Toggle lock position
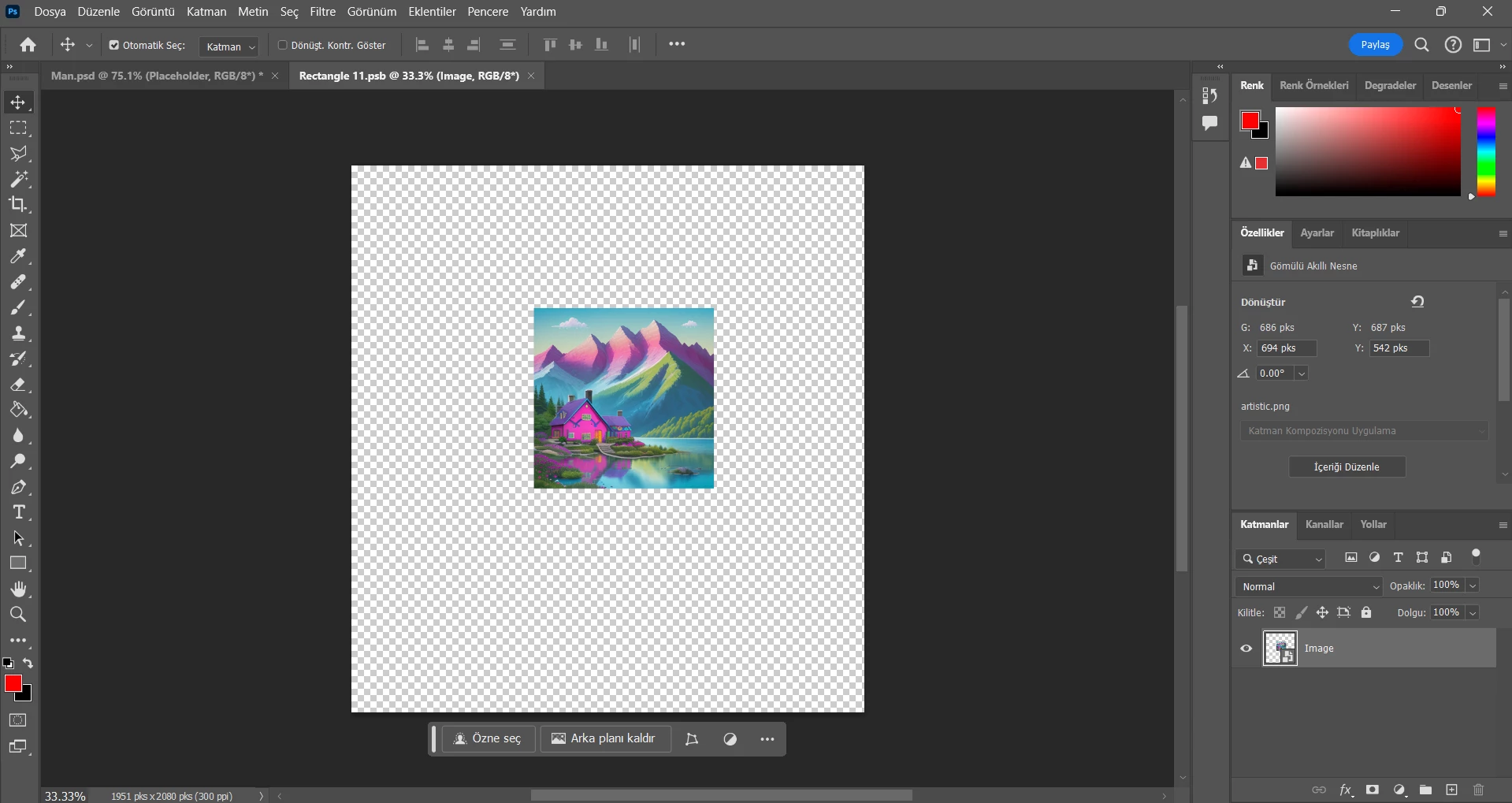The height and width of the screenshot is (803, 1512). tap(1322, 612)
